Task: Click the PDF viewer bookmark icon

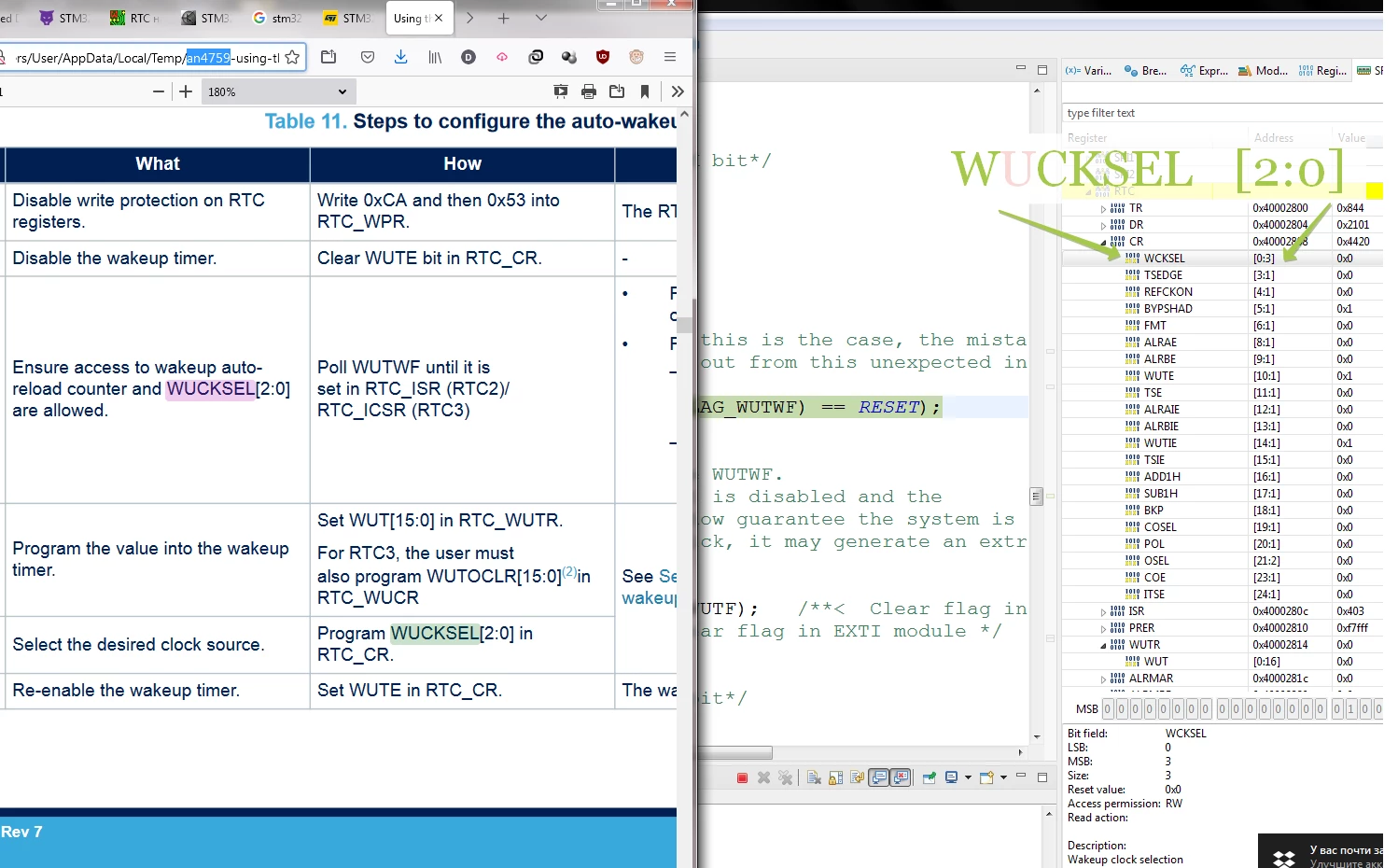Action: (x=645, y=91)
